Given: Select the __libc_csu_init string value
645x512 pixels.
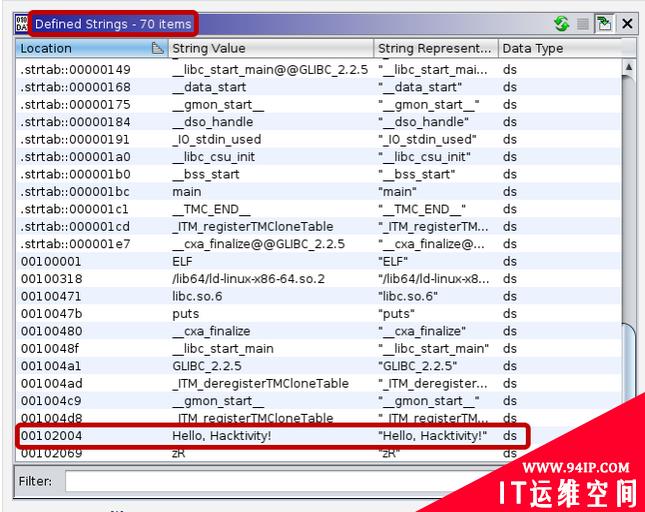Looking at the screenshot, I should pyautogui.click(x=214, y=157).
